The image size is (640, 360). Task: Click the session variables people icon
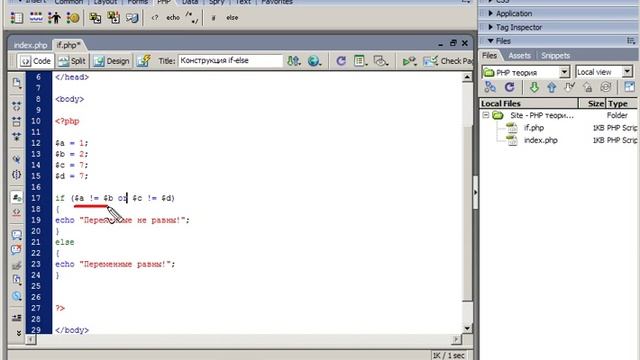[54, 18]
